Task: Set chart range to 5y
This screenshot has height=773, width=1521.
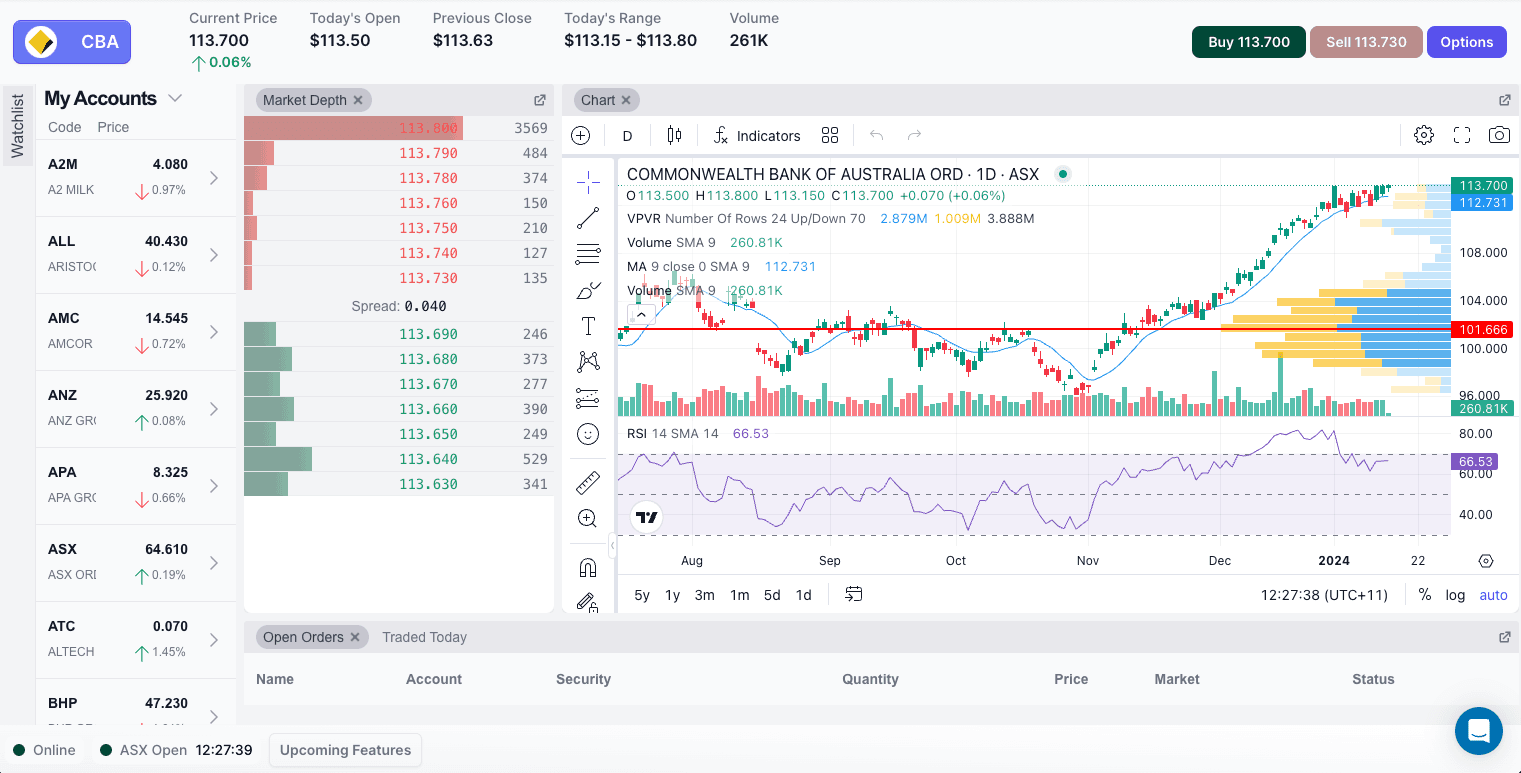Action: click(x=642, y=595)
